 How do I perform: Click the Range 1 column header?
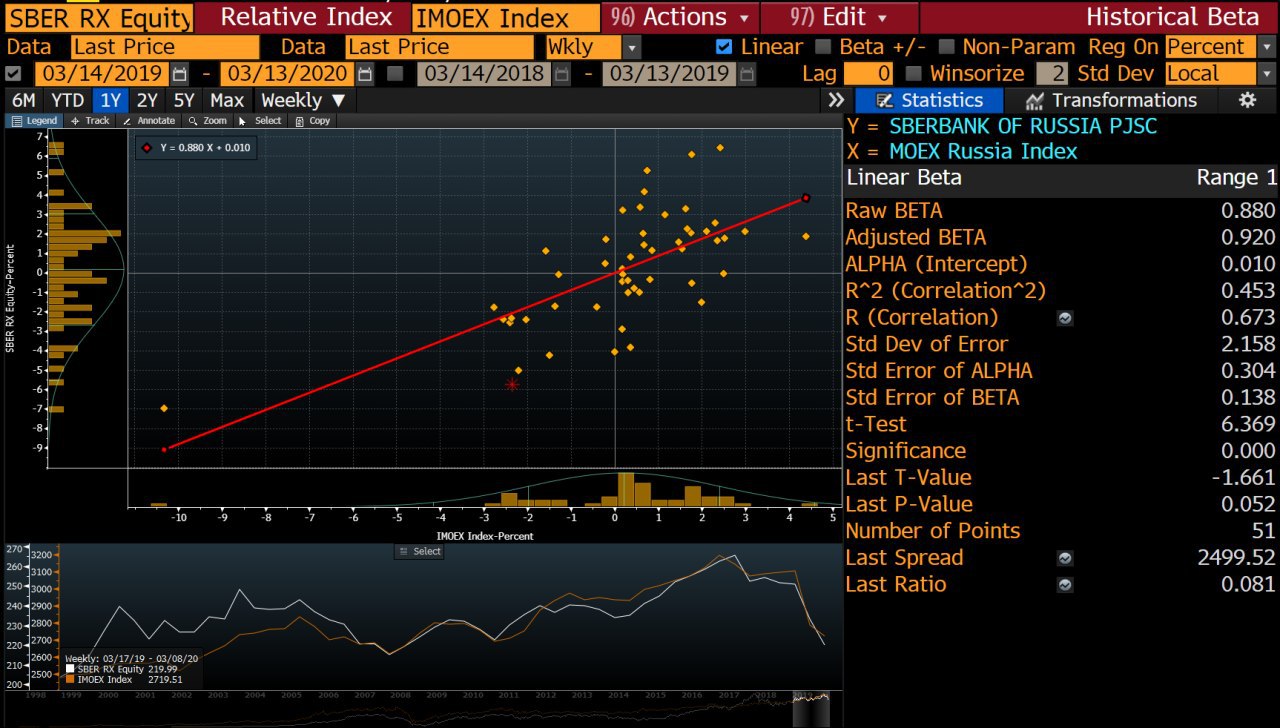click(x=1236, y=178)
